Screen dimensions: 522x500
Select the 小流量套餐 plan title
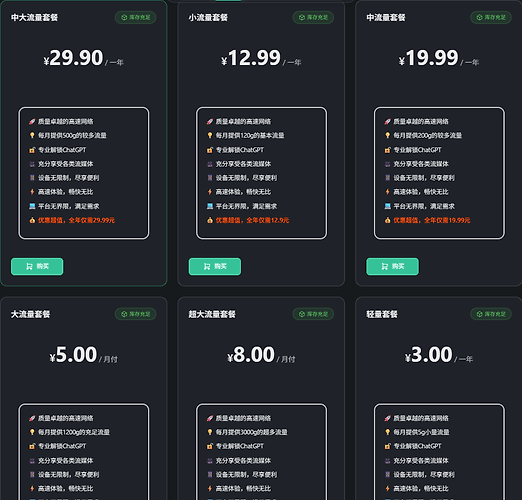[x=208, y=17]
